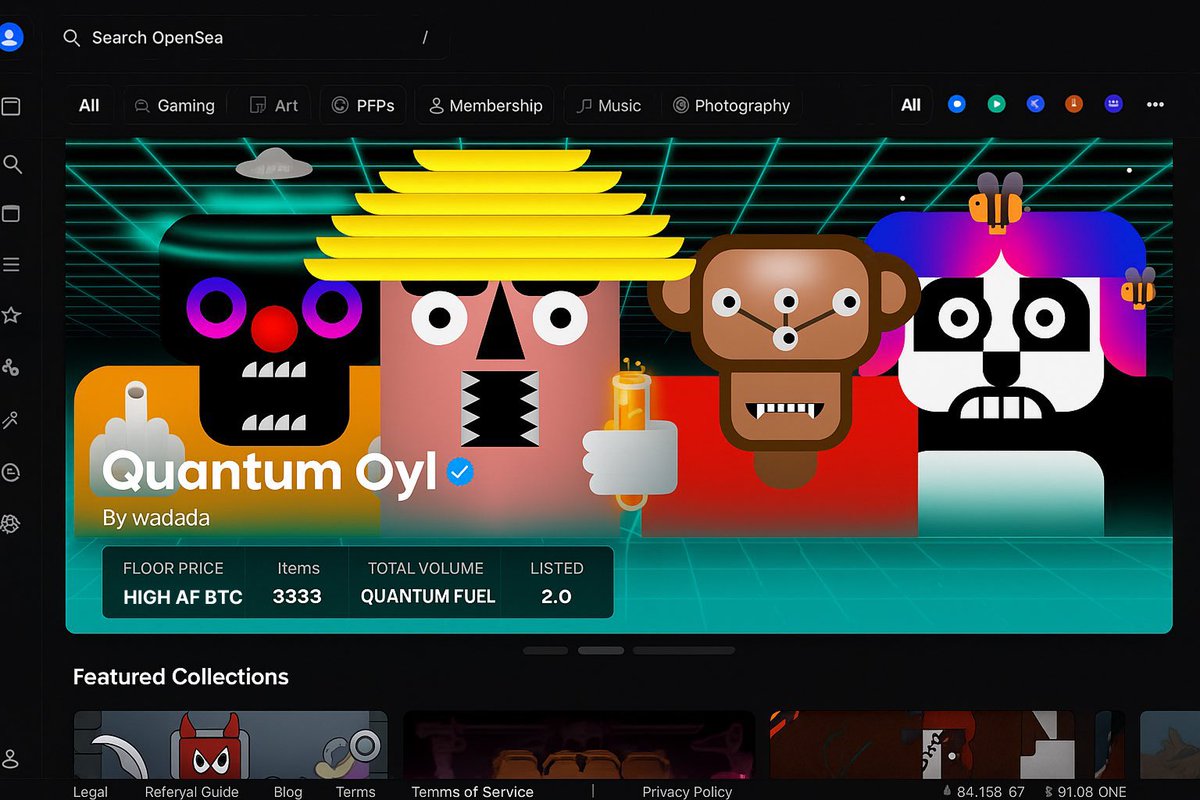The width and height of the screenshot is (1200, 800).
Task: Click the magnifier icon in the search bar
Action: [71, 38]
